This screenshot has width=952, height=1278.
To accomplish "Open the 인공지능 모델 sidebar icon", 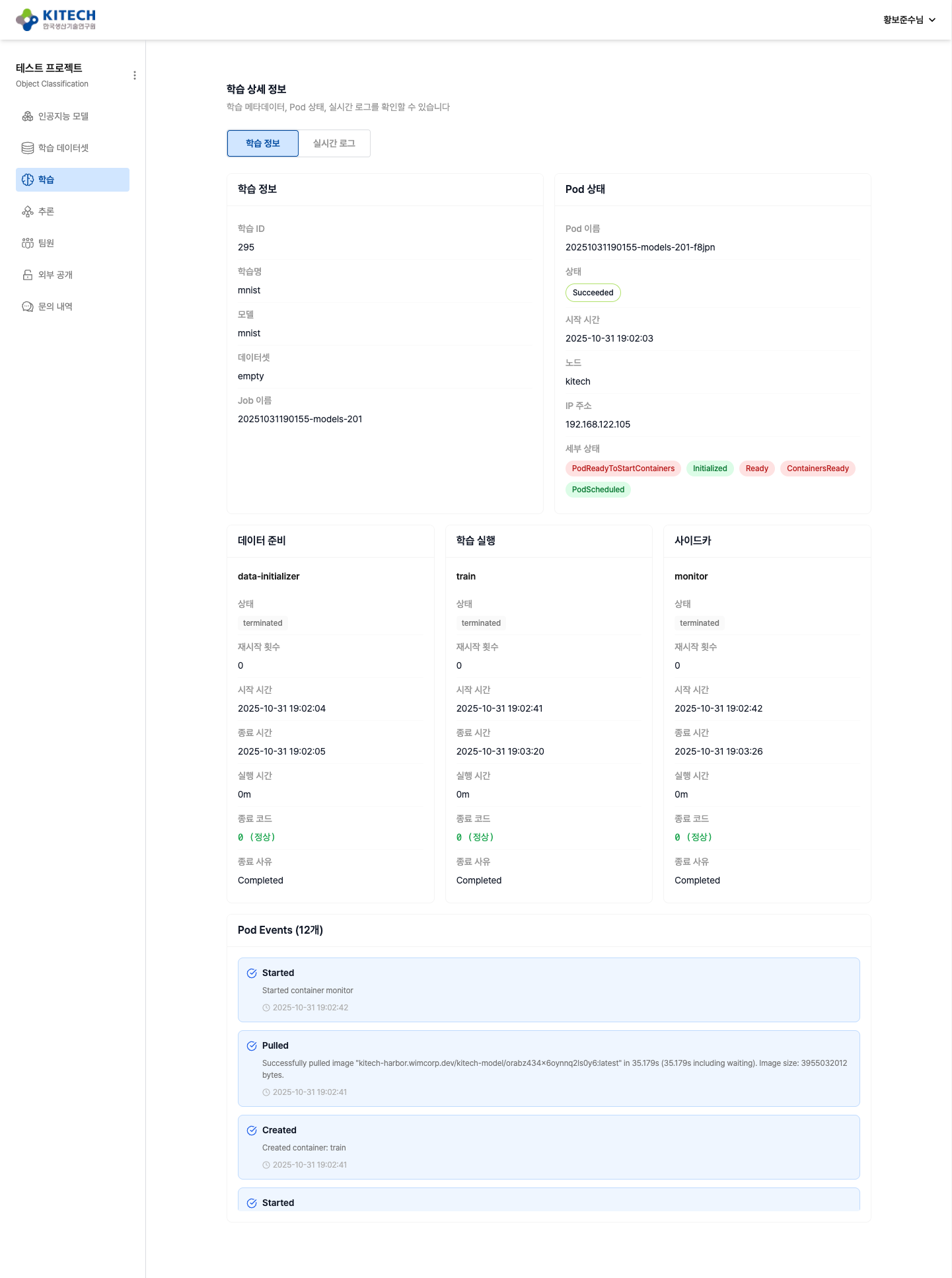I will [x=28, y=116].
